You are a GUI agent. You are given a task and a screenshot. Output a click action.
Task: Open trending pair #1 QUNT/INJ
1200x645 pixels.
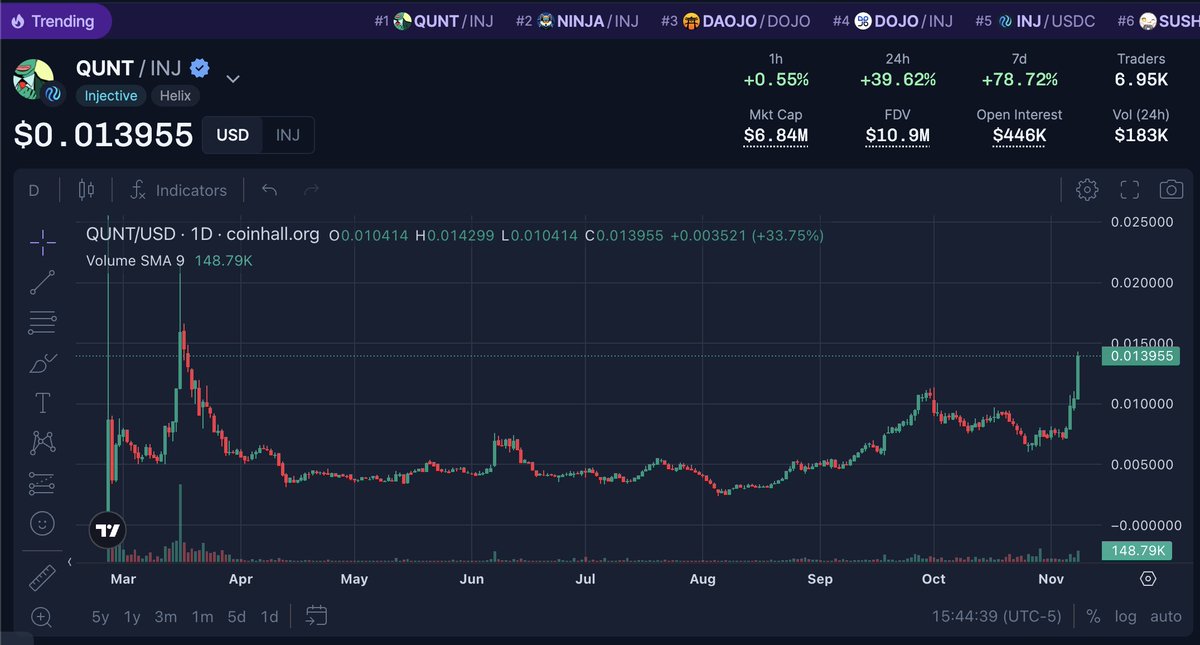pos(434,21)
